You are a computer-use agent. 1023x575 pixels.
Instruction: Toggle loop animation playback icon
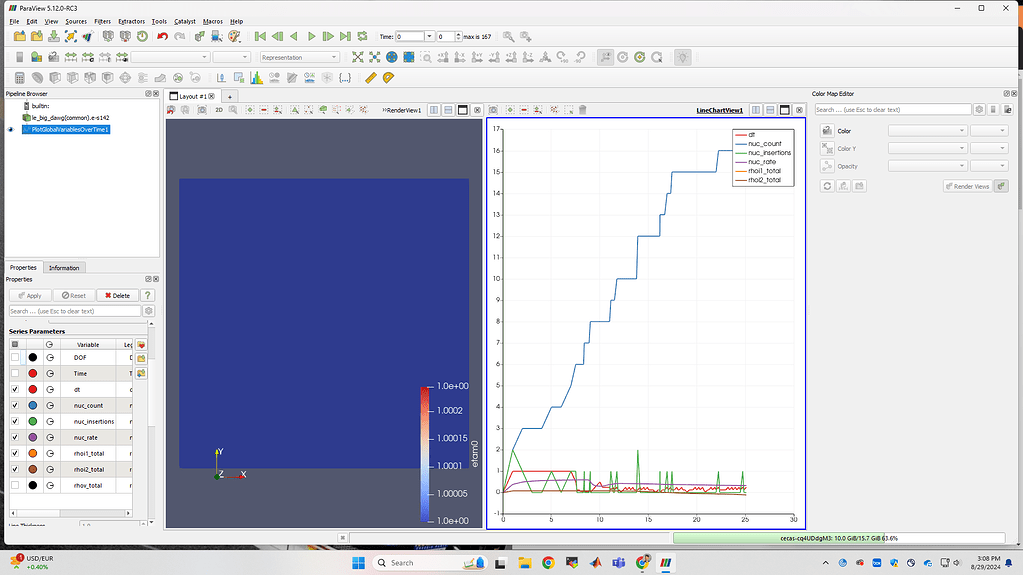[x=361, y=36]
